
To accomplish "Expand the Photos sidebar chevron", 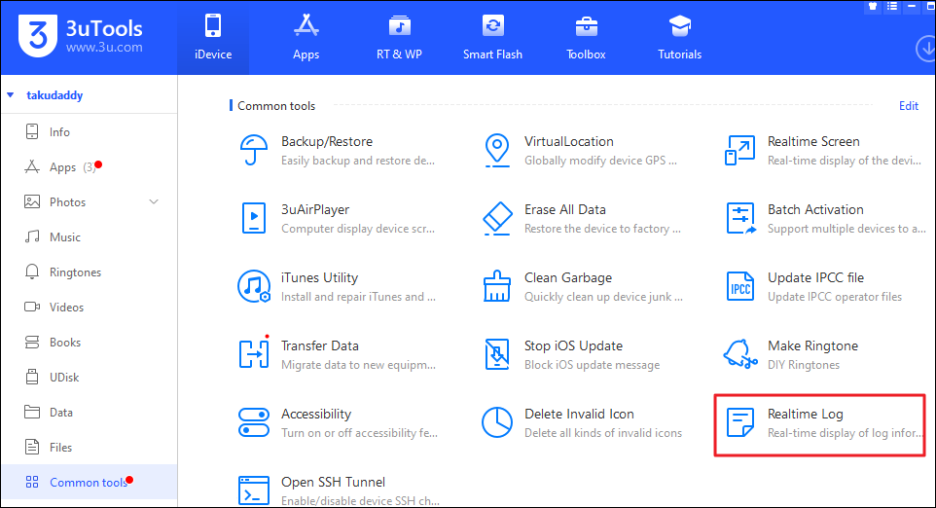I will click(x=154, y=202).
